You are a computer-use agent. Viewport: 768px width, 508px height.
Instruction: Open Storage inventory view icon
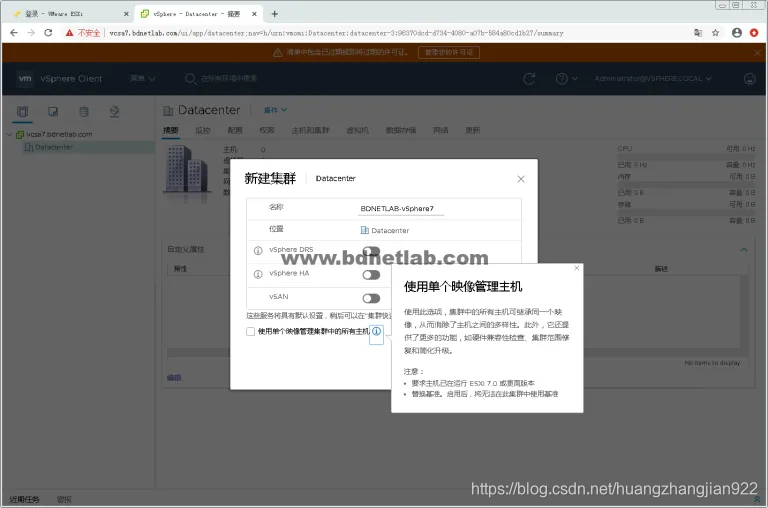pos(84,111)
